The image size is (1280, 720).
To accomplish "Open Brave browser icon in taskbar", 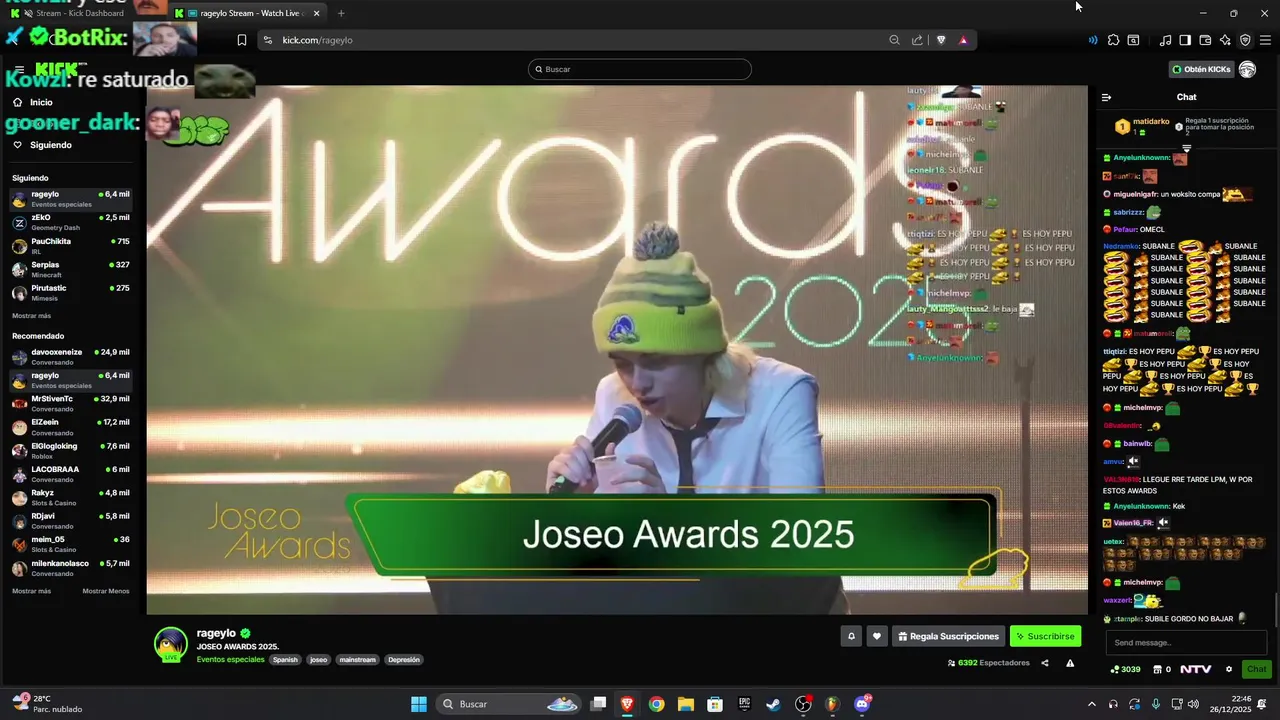I will [x=627, y=704].
